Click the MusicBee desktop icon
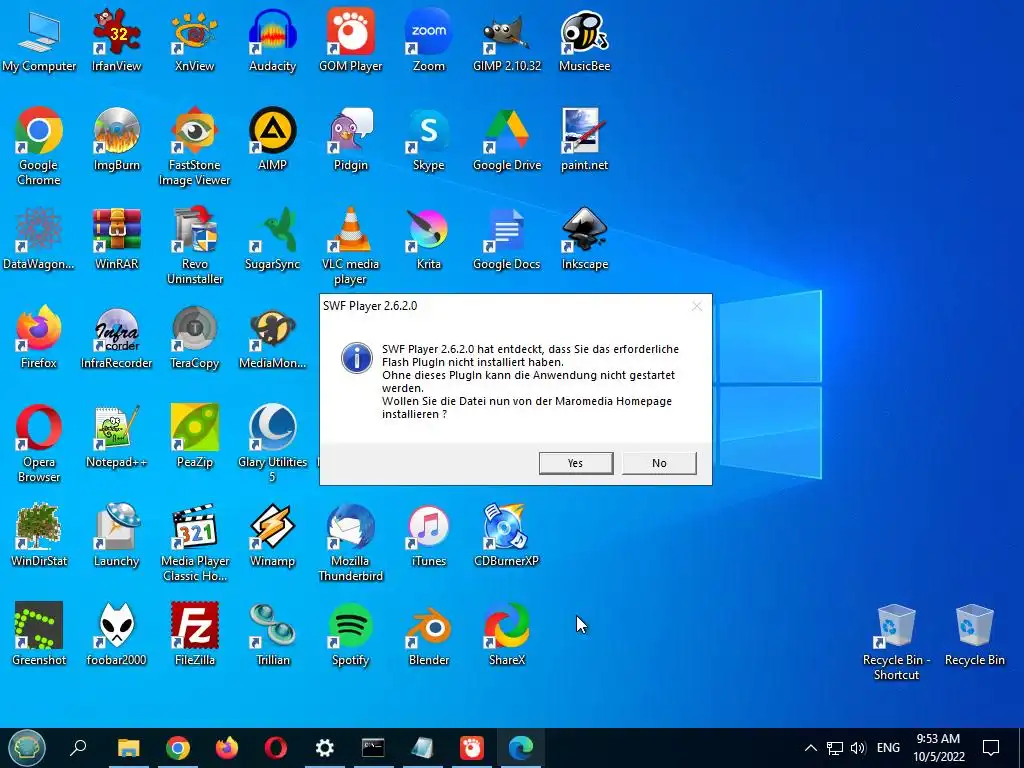The height and width of the screenshot is (768, 1024). (584, 40)
